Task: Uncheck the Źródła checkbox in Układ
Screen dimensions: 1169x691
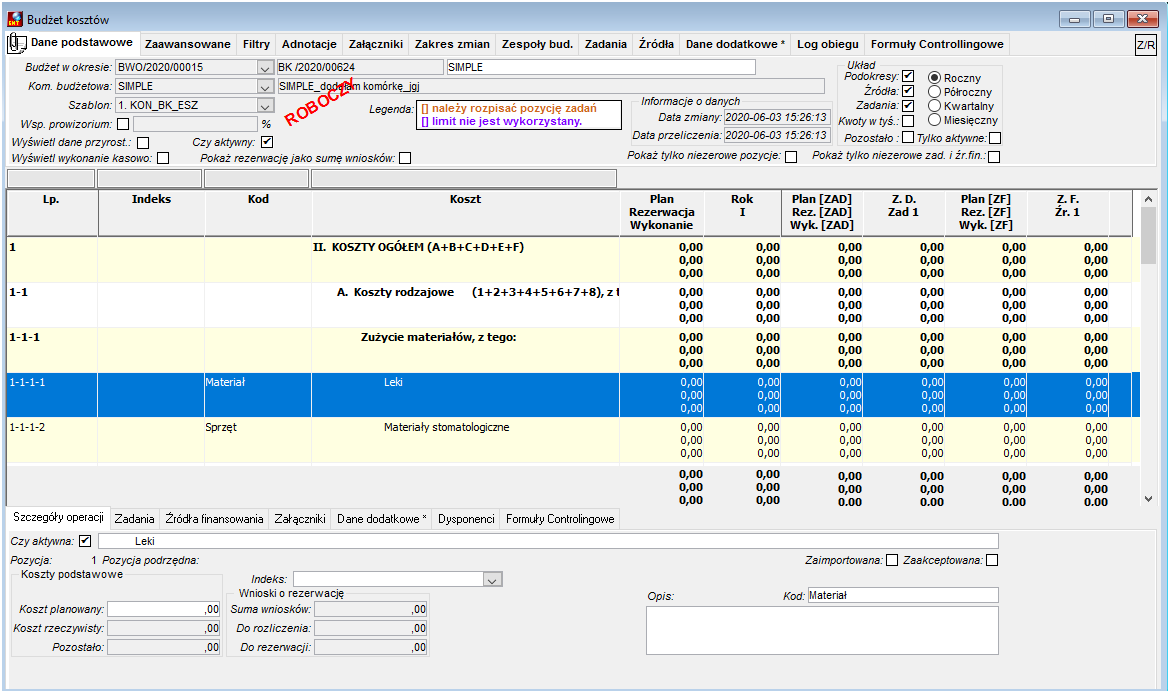Action: tap(908, 91)
